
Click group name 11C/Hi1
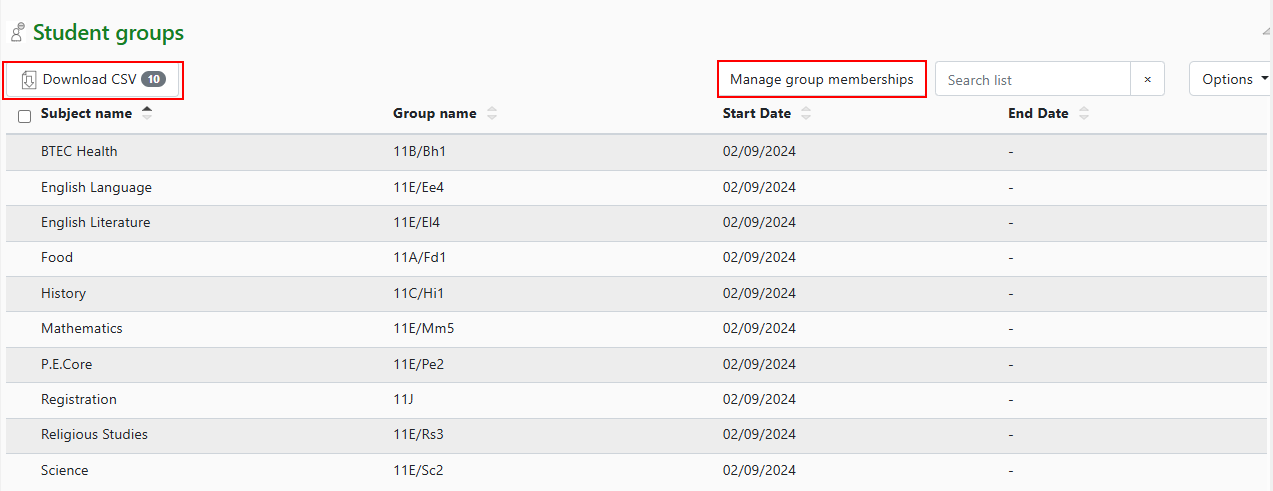click(418, 294)
